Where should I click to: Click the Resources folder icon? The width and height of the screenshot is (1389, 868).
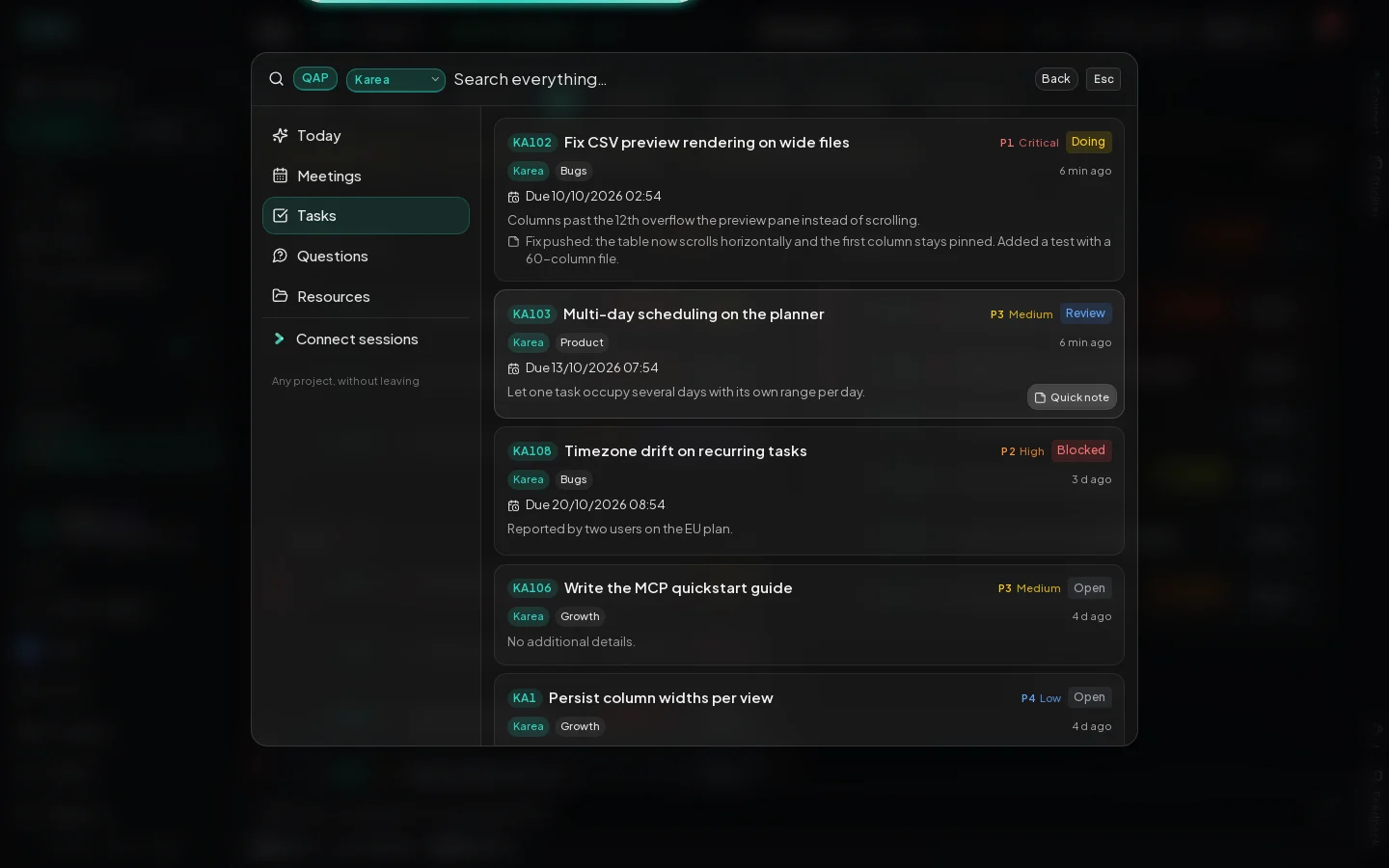click(280, 296)
